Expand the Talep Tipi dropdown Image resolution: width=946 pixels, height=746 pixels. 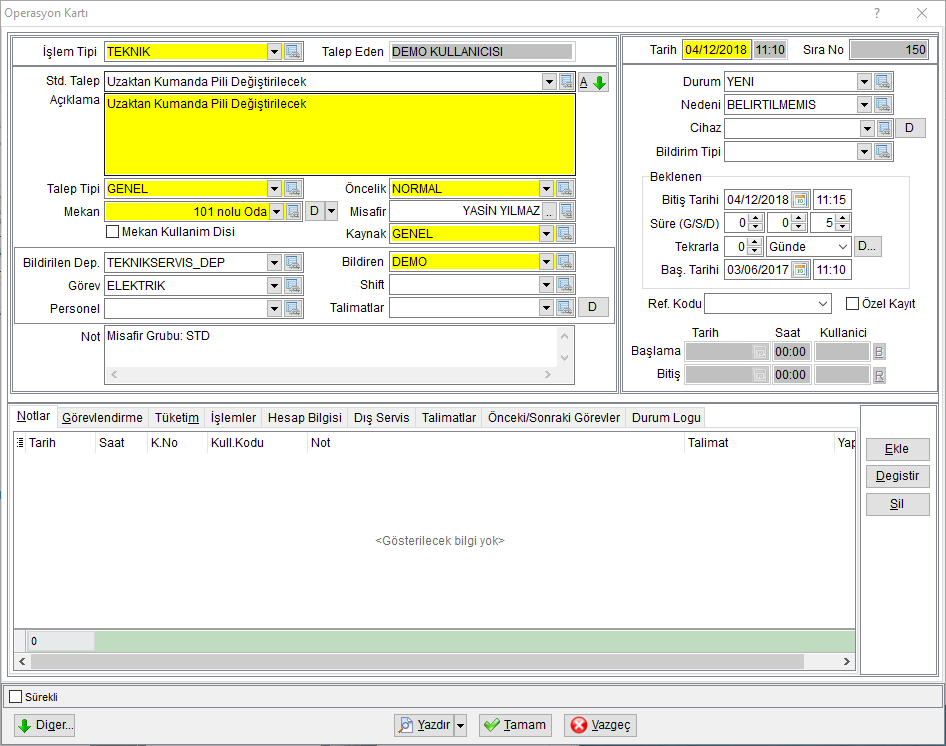(x=275, y=188)
